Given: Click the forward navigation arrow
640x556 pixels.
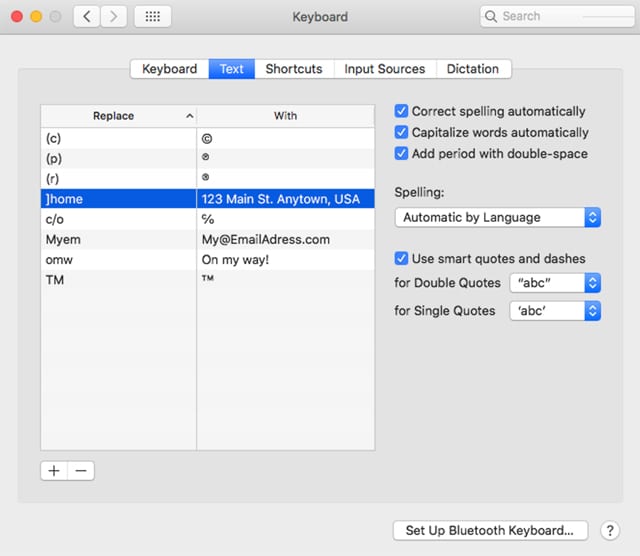Looking at the screenshot, I should coord(114,16).
